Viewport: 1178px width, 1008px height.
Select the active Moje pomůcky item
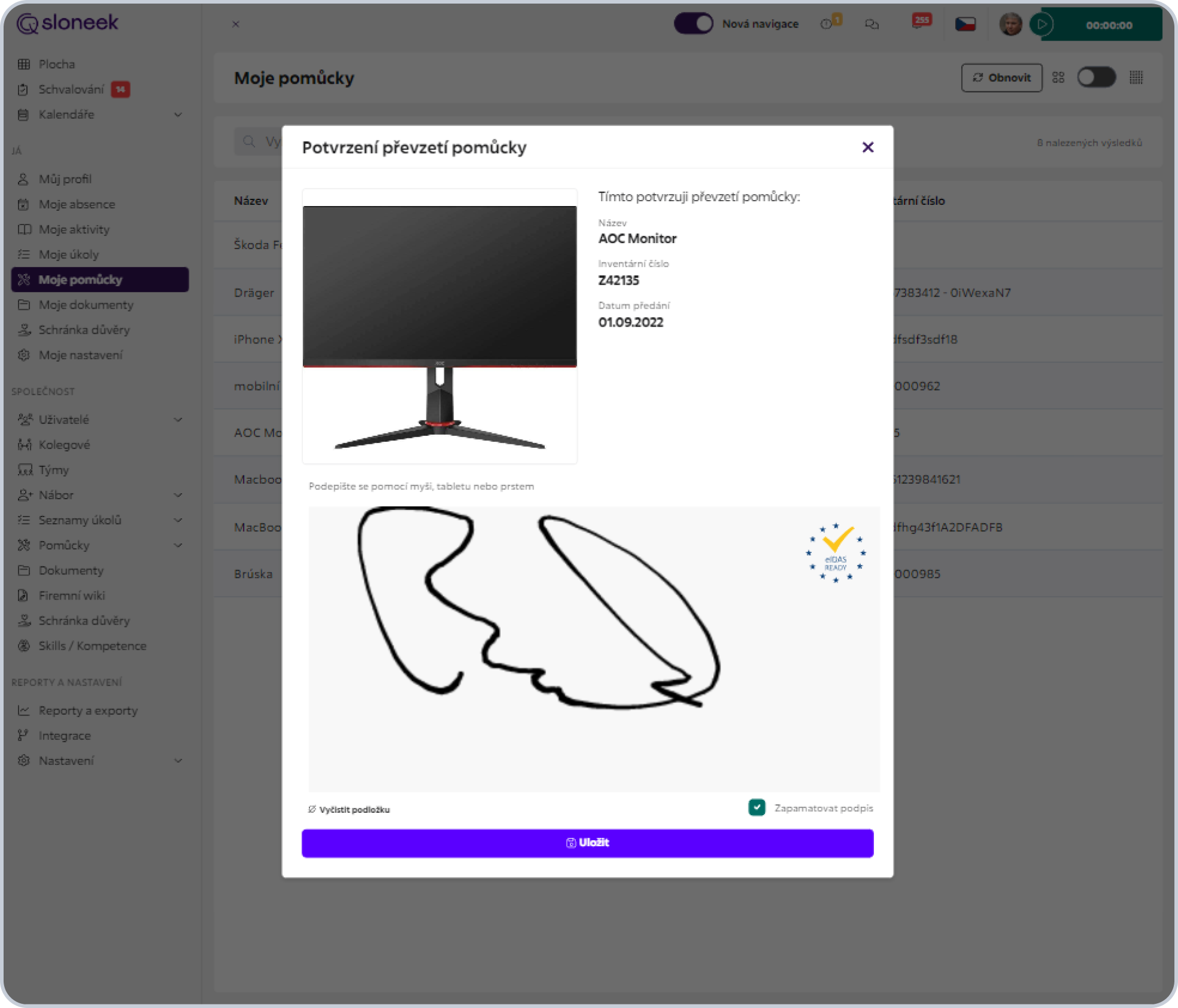point(100,279)
